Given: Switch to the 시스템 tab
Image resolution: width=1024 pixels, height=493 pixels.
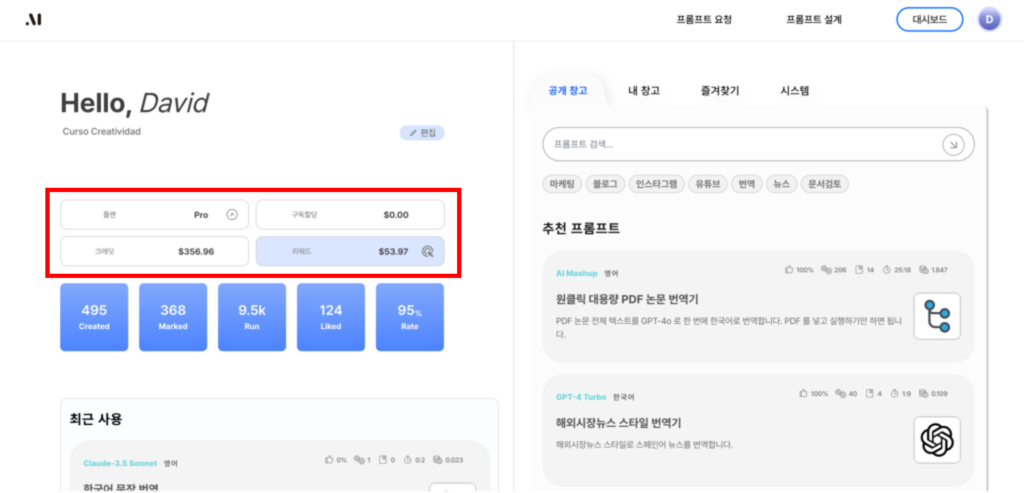Looking at the screenshot, I should 794,90.
